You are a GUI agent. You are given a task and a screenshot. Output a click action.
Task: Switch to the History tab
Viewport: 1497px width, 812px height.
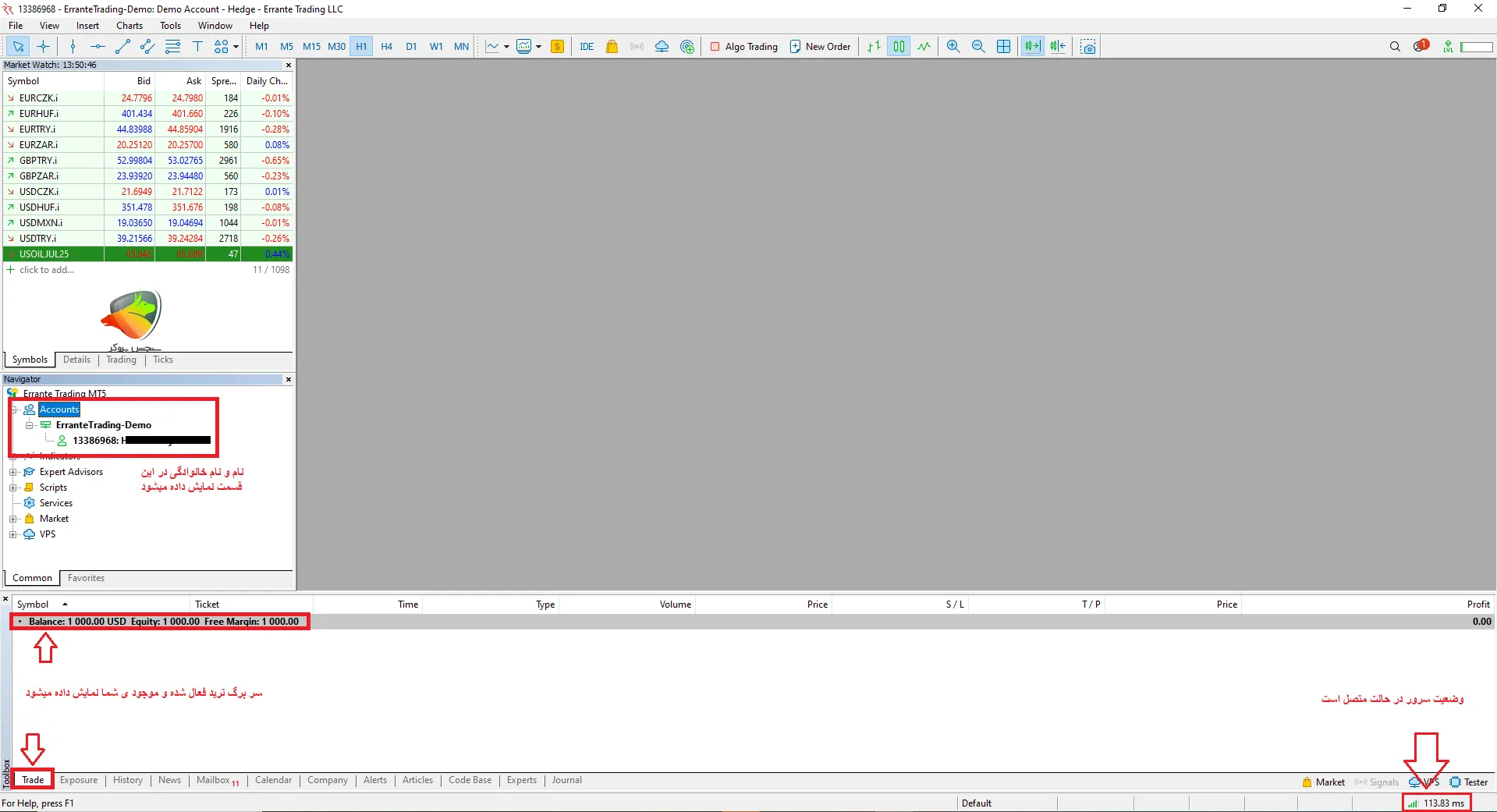[x=128, y=780]
